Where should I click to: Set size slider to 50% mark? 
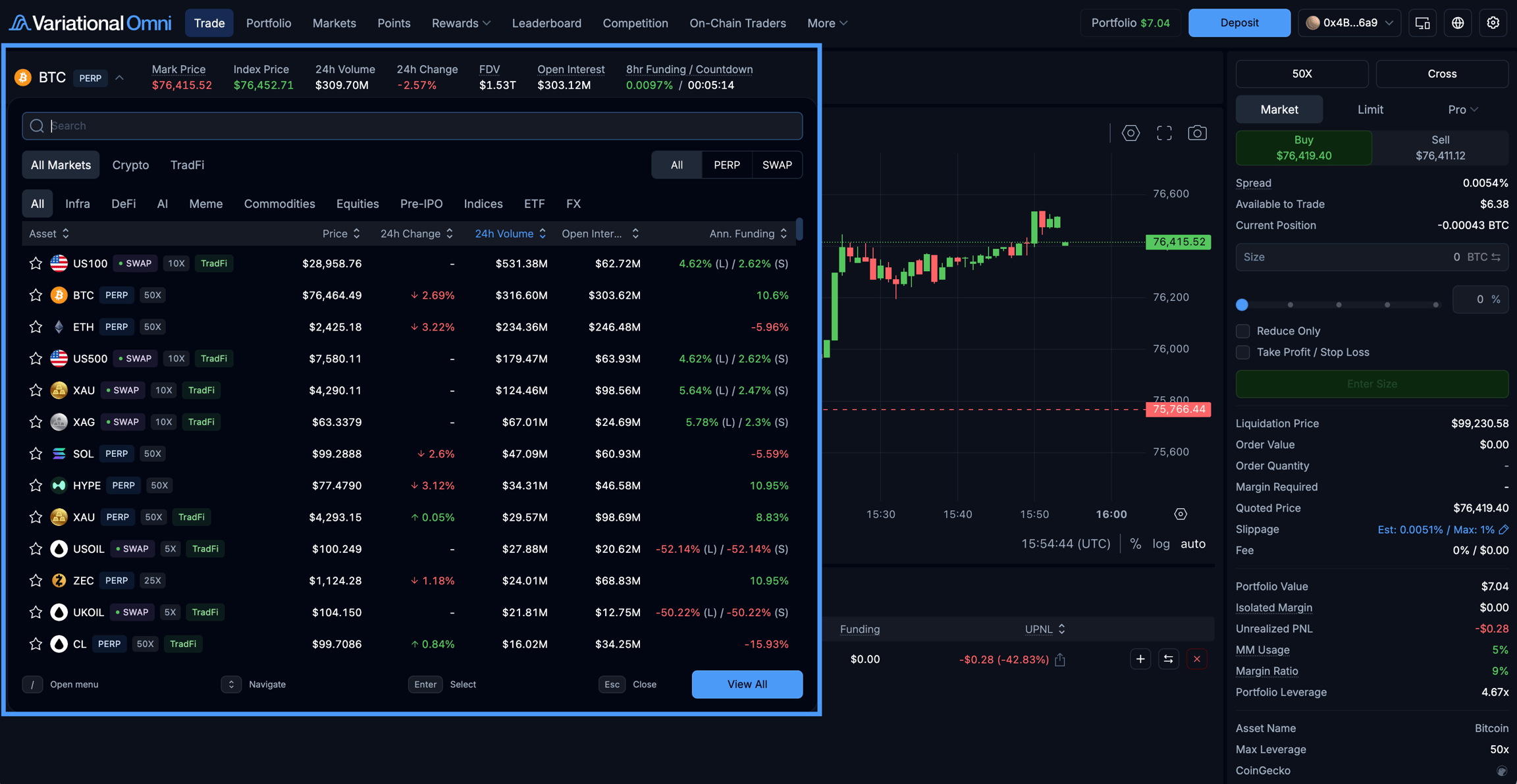(x=1339, y=305)
